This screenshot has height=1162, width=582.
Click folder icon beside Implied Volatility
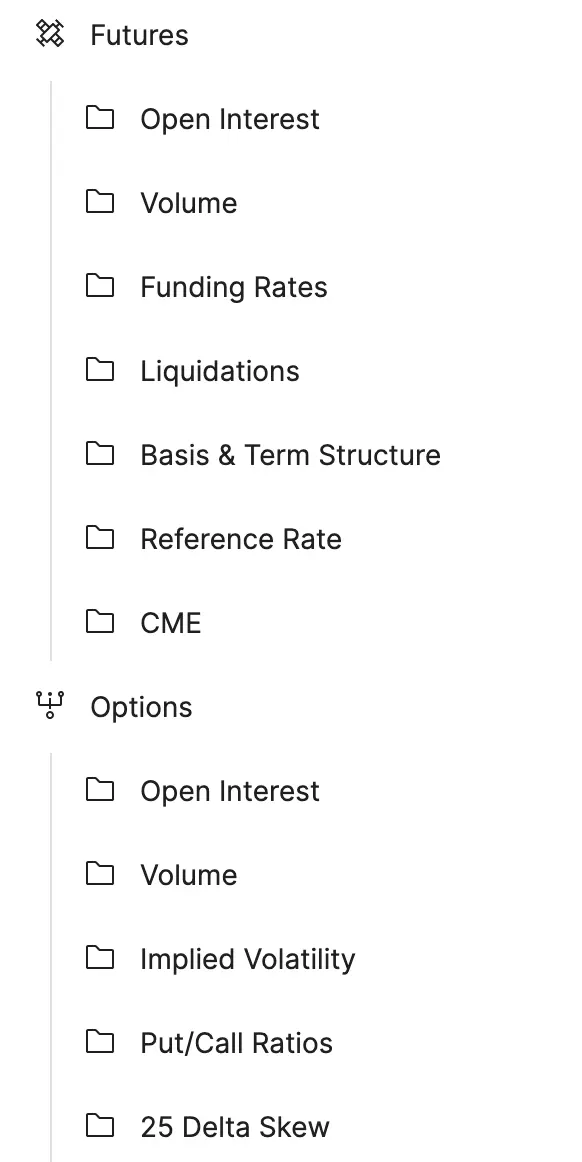click(100, 958)
